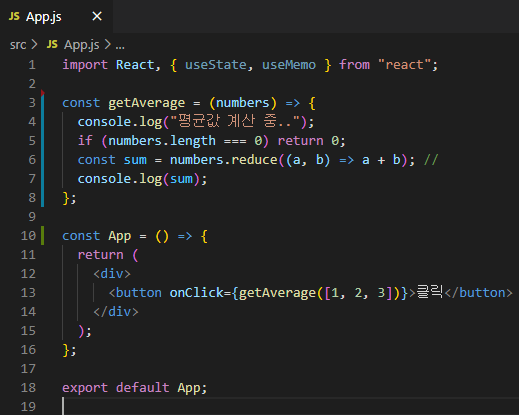
Task: Click numbers.length on line 5
Action: (x=162, y=141)
